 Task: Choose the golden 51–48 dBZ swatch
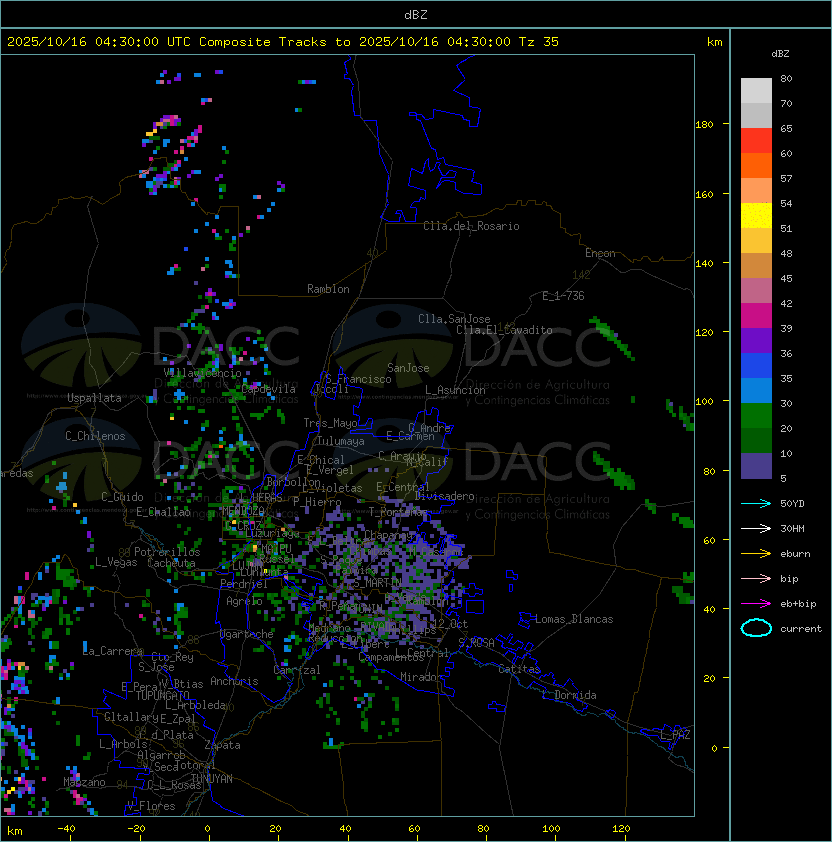click(756, 241)
